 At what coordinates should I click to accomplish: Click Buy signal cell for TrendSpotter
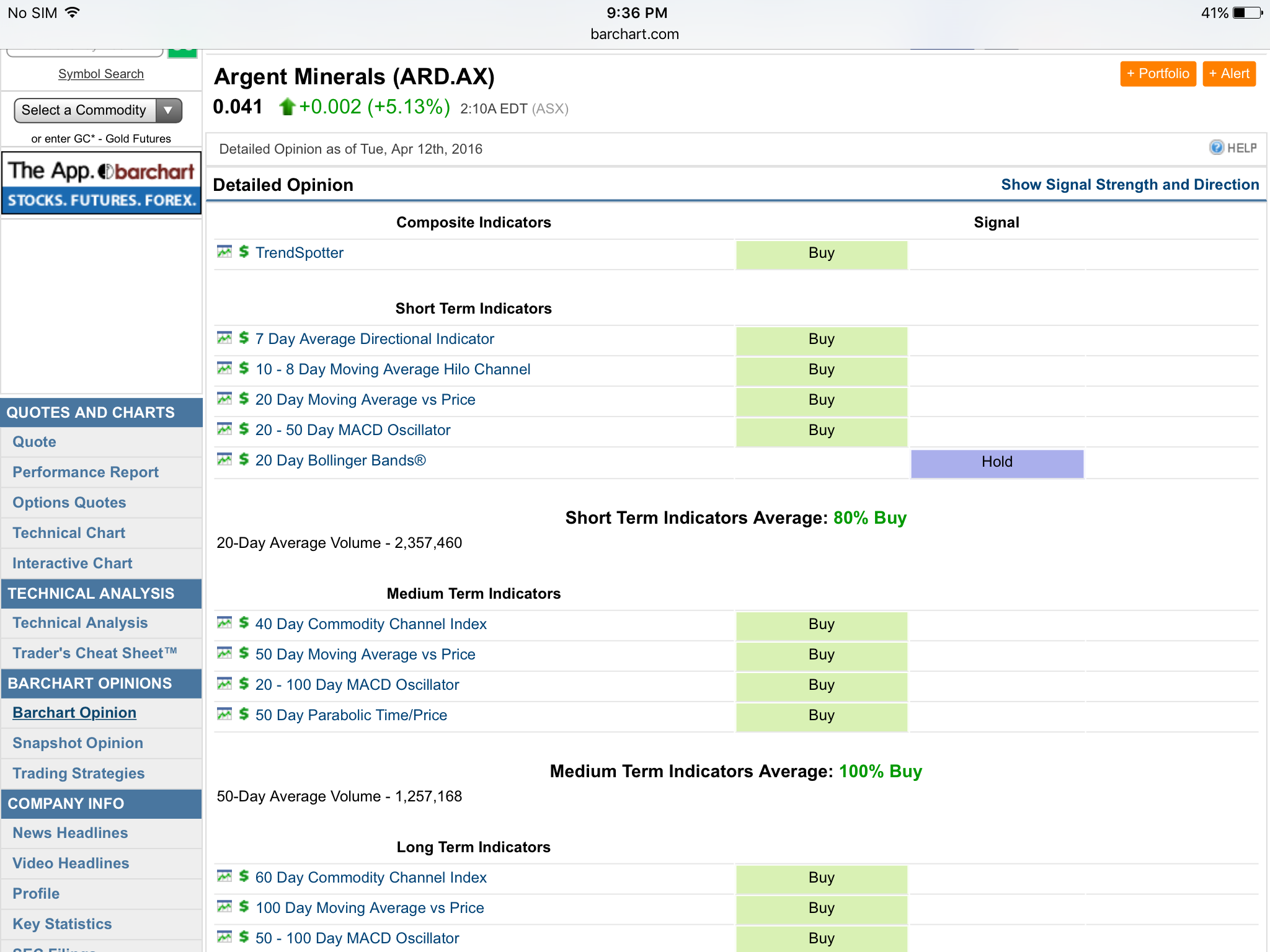click(x=821, y=255)
